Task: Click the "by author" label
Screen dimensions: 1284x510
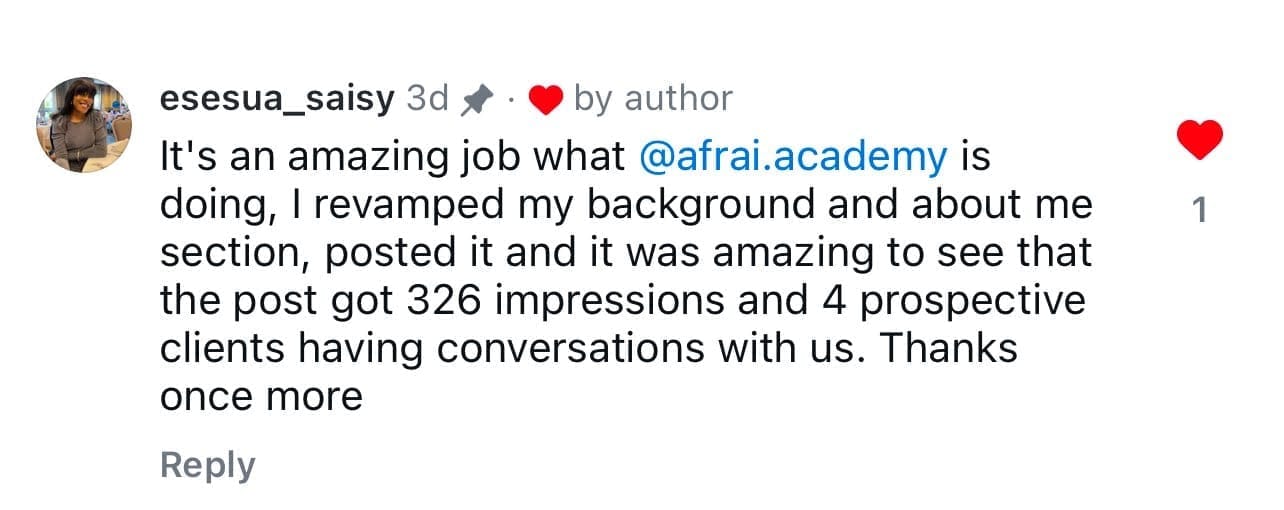Action: click(x=653, y=98)
